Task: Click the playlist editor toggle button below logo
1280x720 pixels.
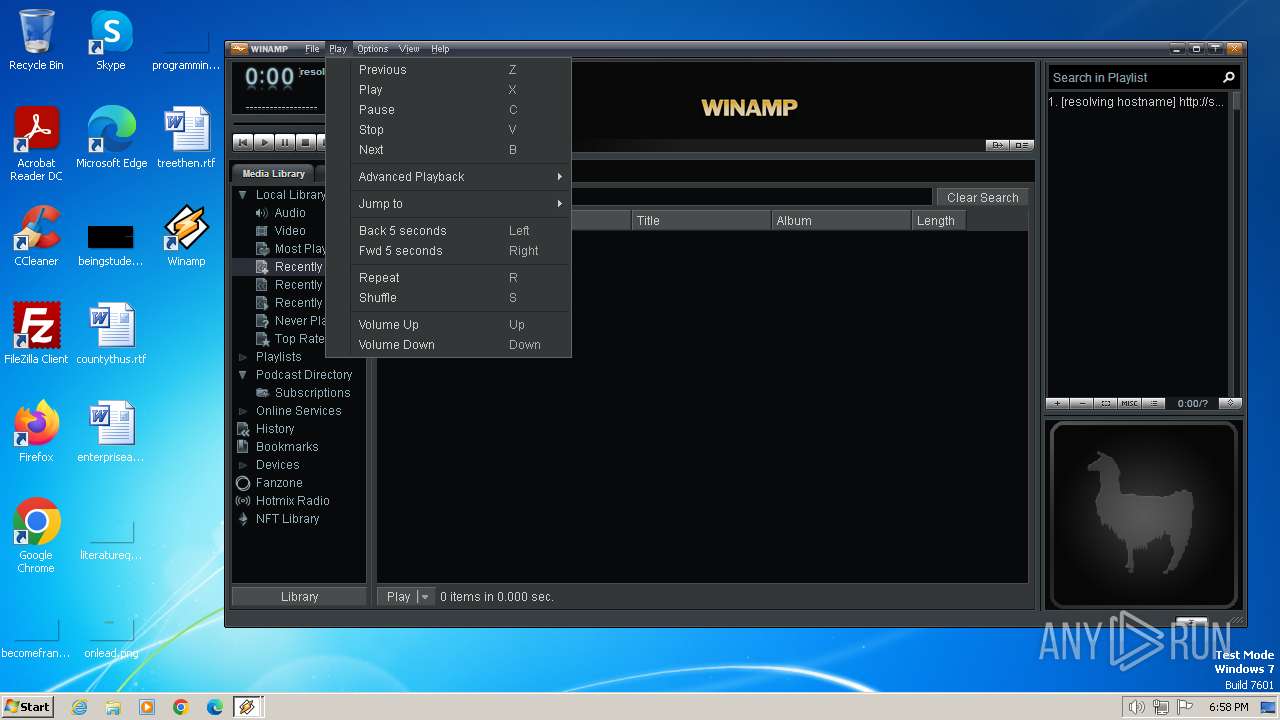Action: (1021, 145)
